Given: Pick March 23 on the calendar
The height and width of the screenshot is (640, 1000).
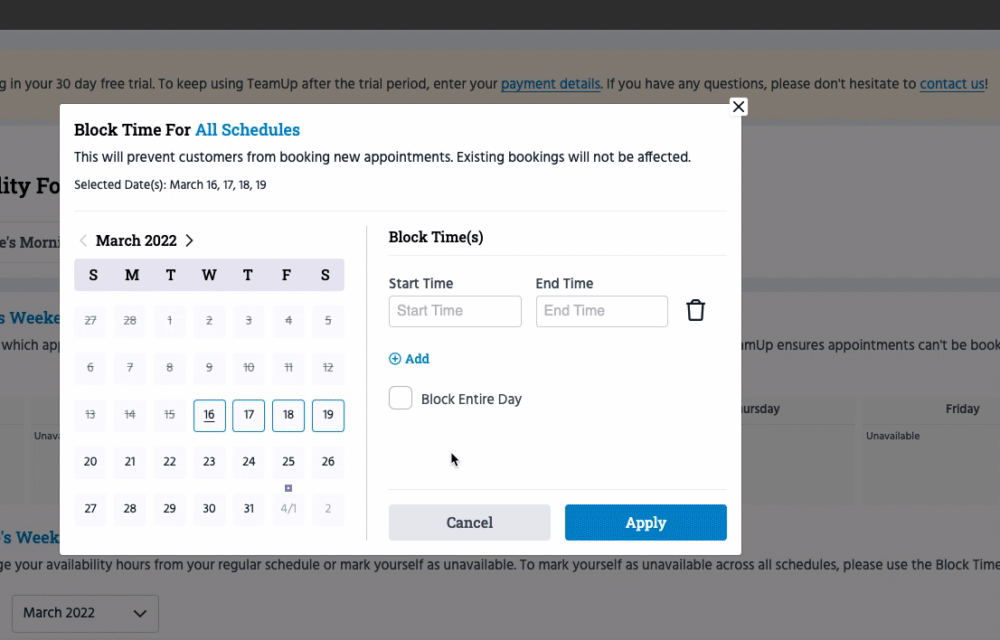Looking at the screenshot, I should 209,462.
